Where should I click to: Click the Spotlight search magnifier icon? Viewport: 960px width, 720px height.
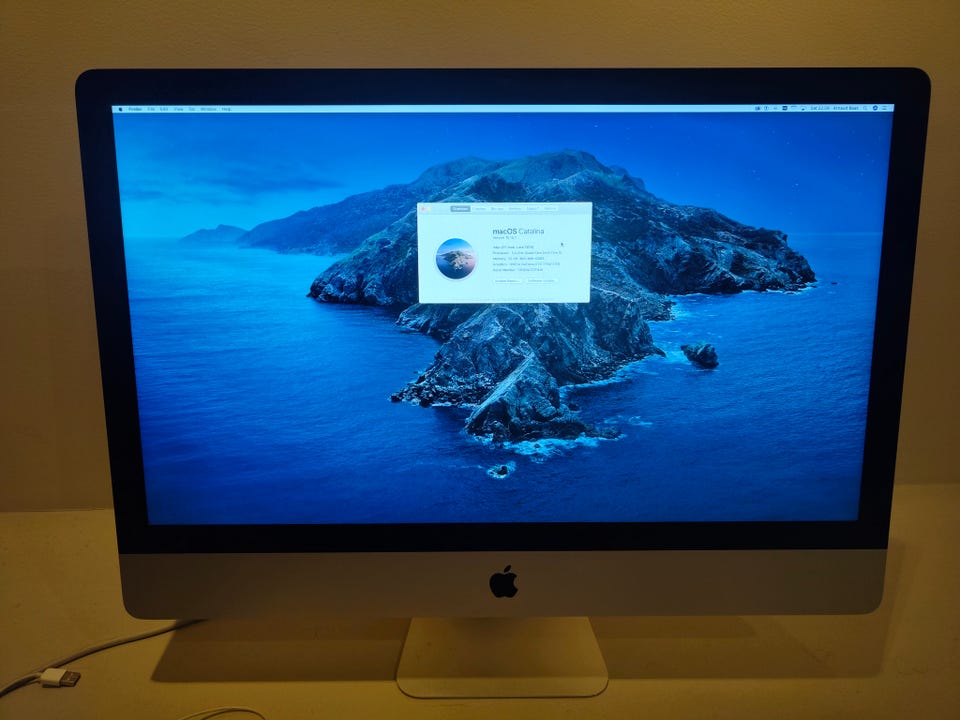pos(865,108)
